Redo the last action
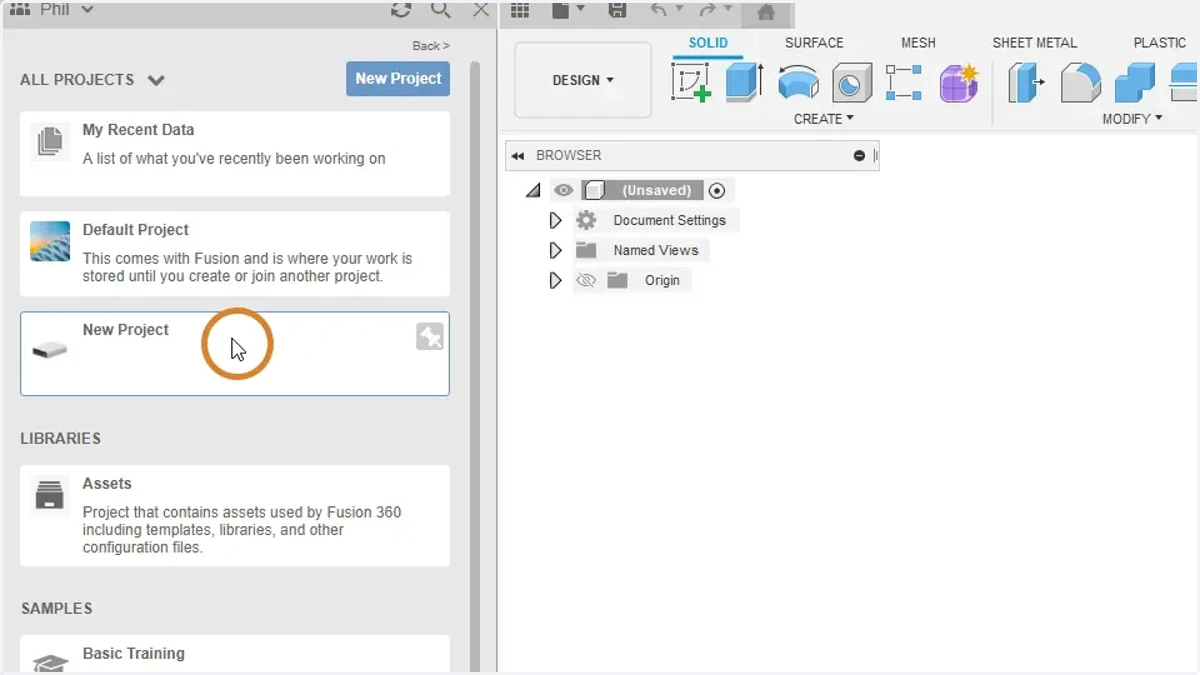Screen dimensions: 1200x675 [x=708, y=10]
